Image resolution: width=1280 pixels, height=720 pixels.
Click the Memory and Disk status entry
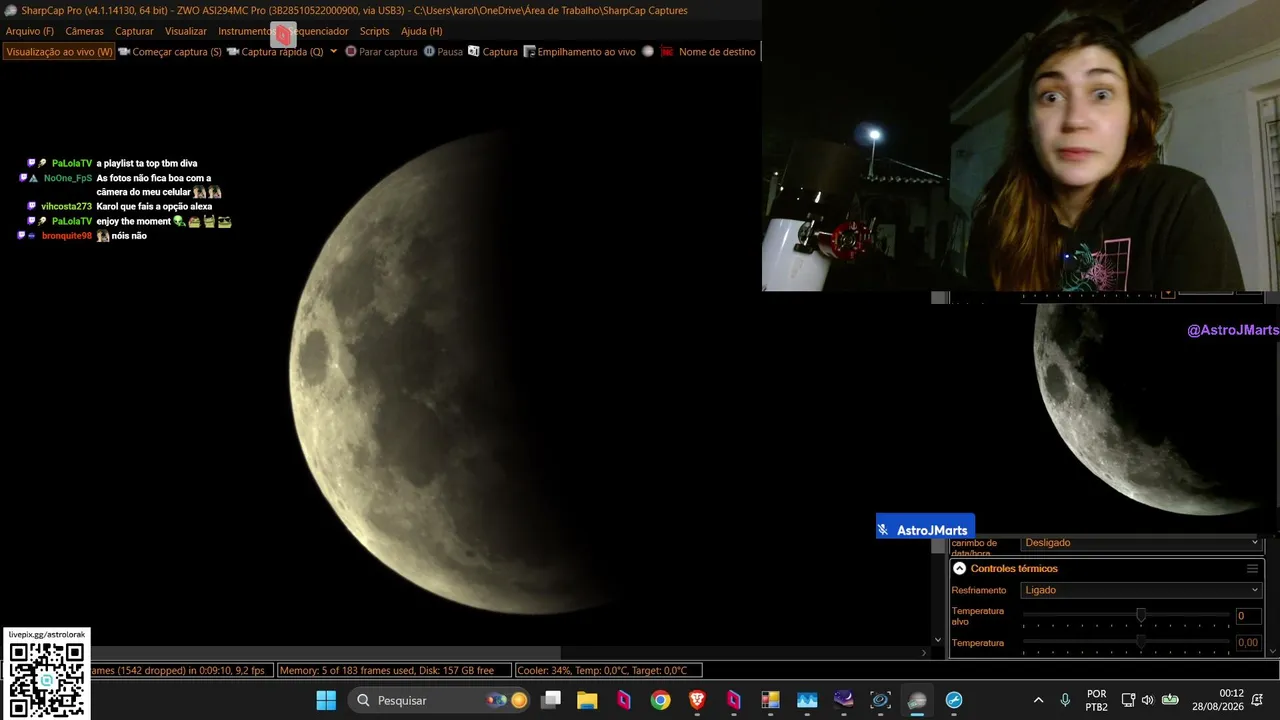(393, 670)
